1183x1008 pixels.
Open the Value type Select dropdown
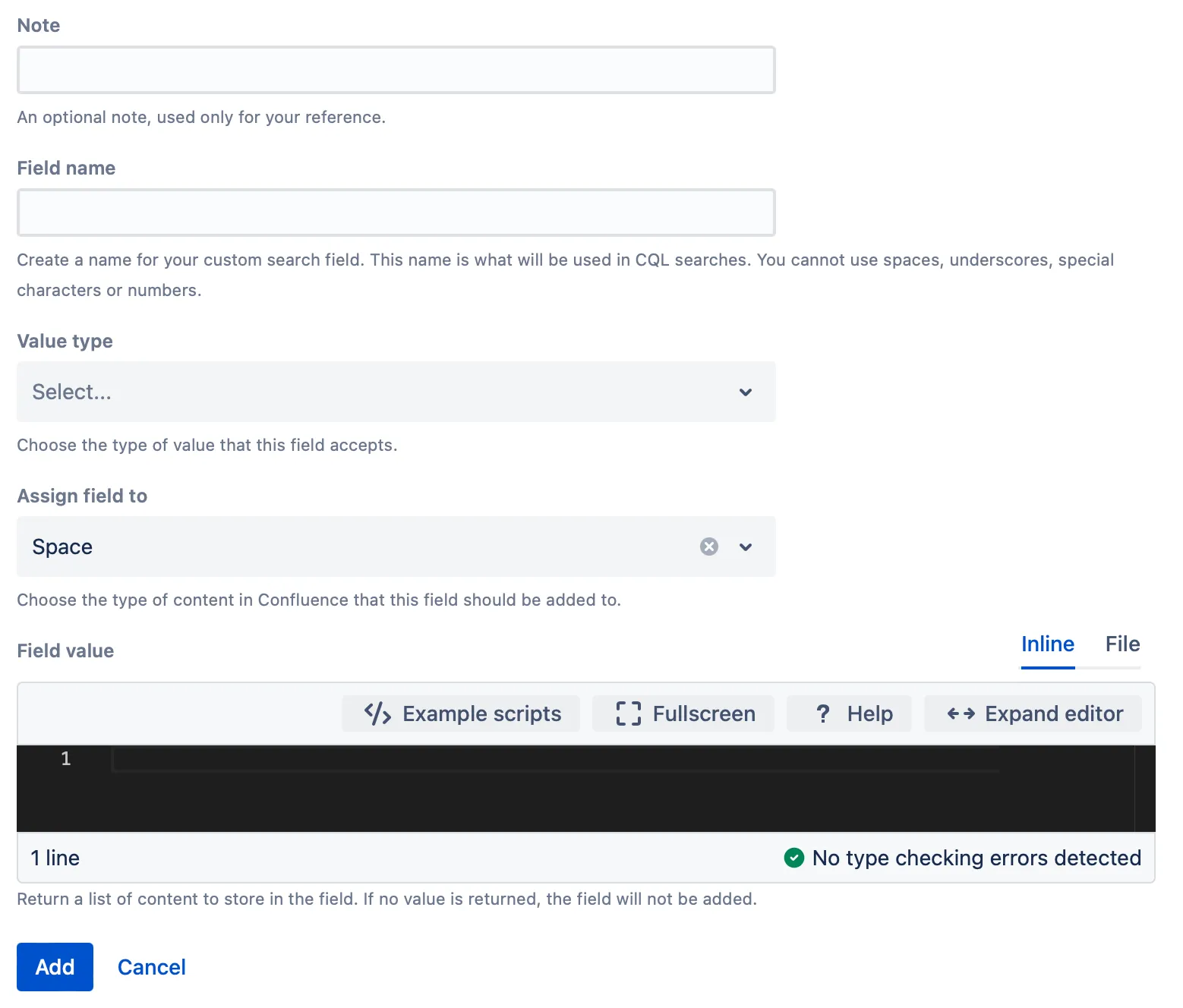click(396, 392)
